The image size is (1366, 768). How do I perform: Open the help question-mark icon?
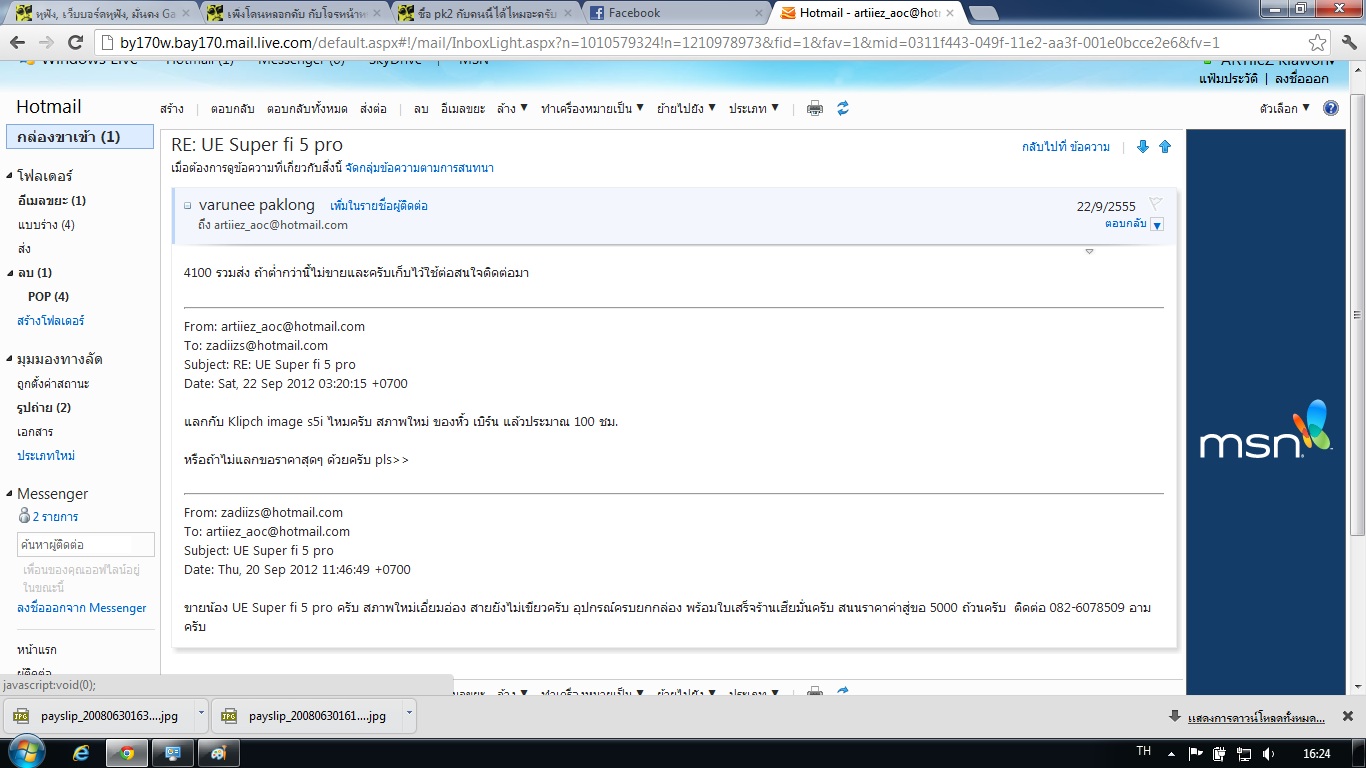tap(1331, 108)
